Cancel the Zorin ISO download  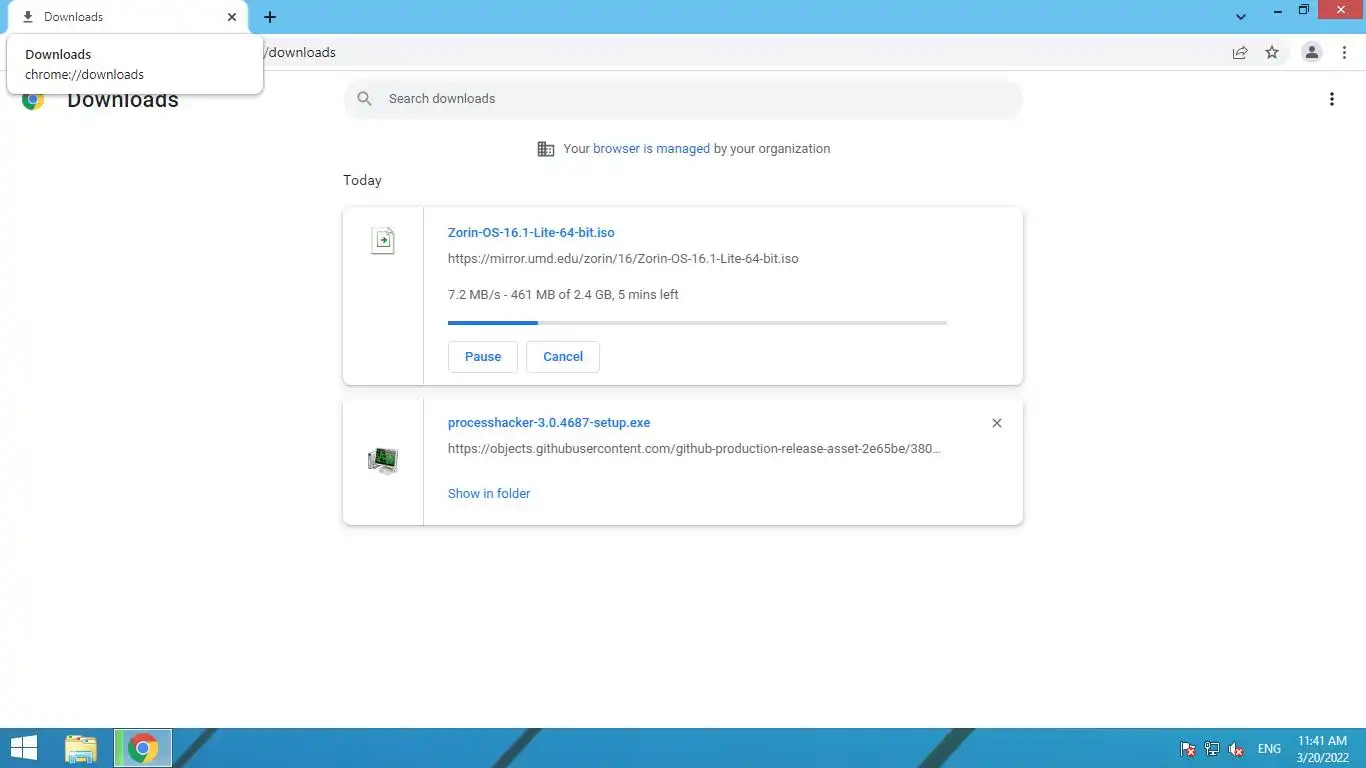[562, 356]
